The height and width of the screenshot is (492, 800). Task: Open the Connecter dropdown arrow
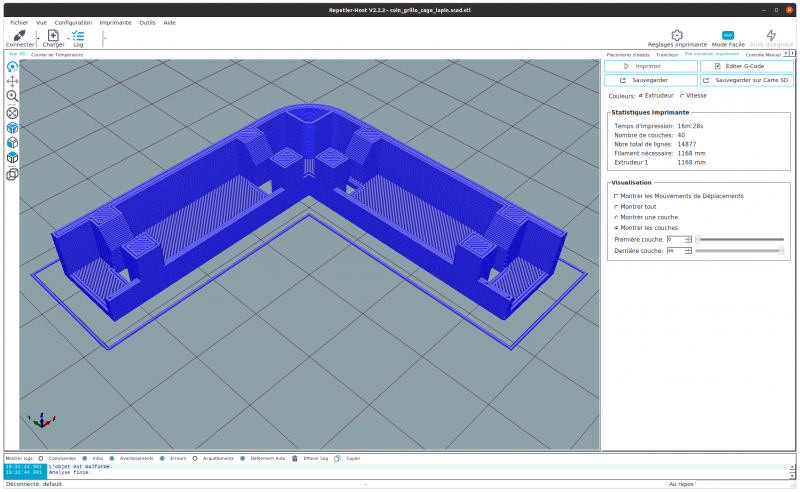point(38,38)
